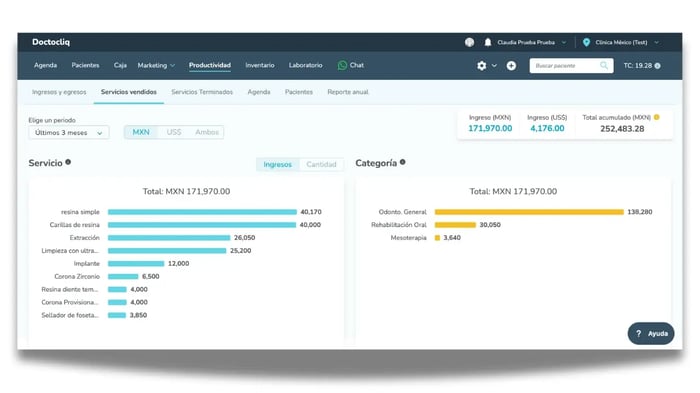Select US$ currency option
Image resolution: width=700 pixels, height=393 pixels.
tap(174, 132)
